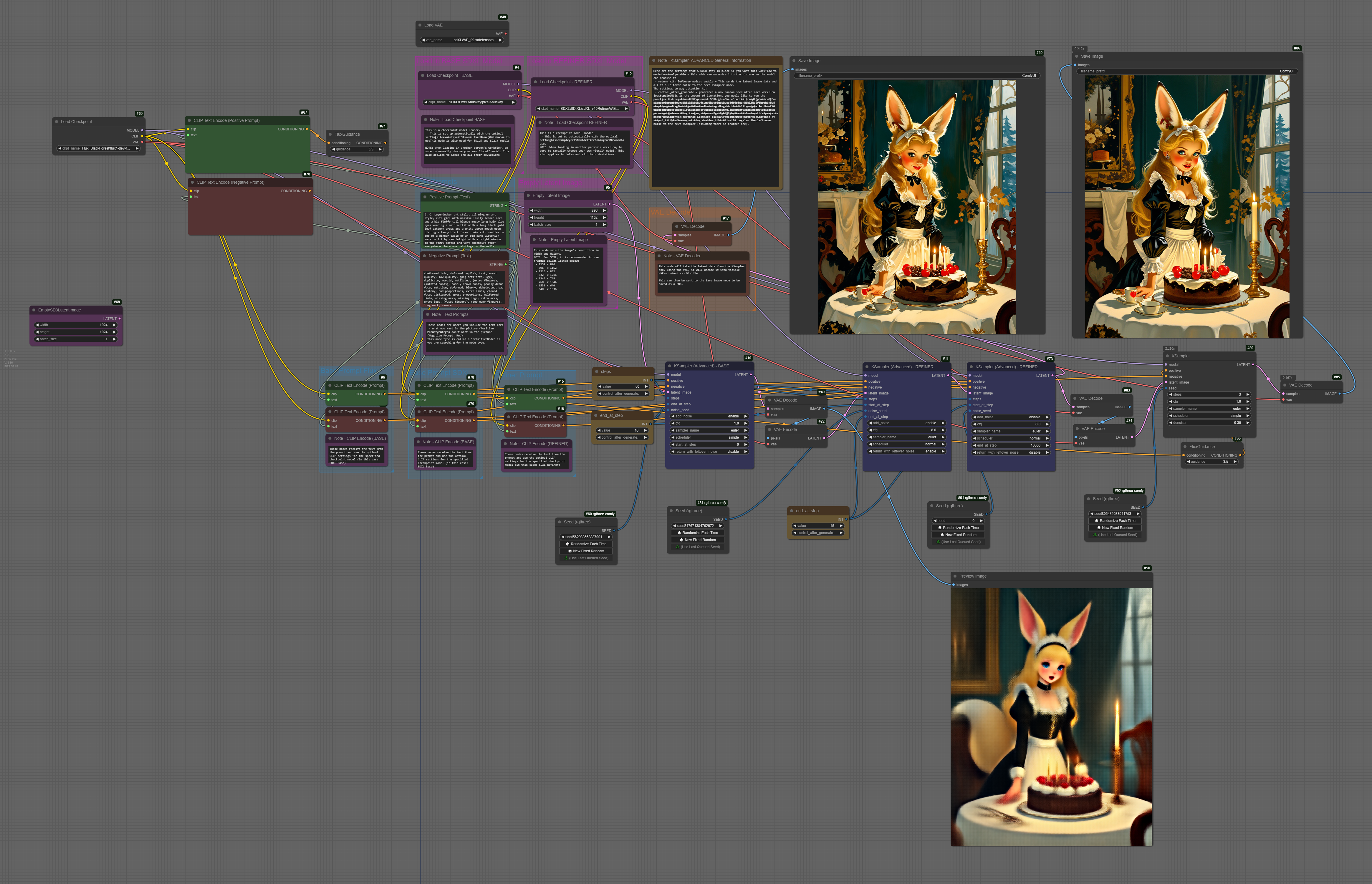
Task: Click Use Last Queued Seed in Seed node #92
Action: [x=1115, y=535]
